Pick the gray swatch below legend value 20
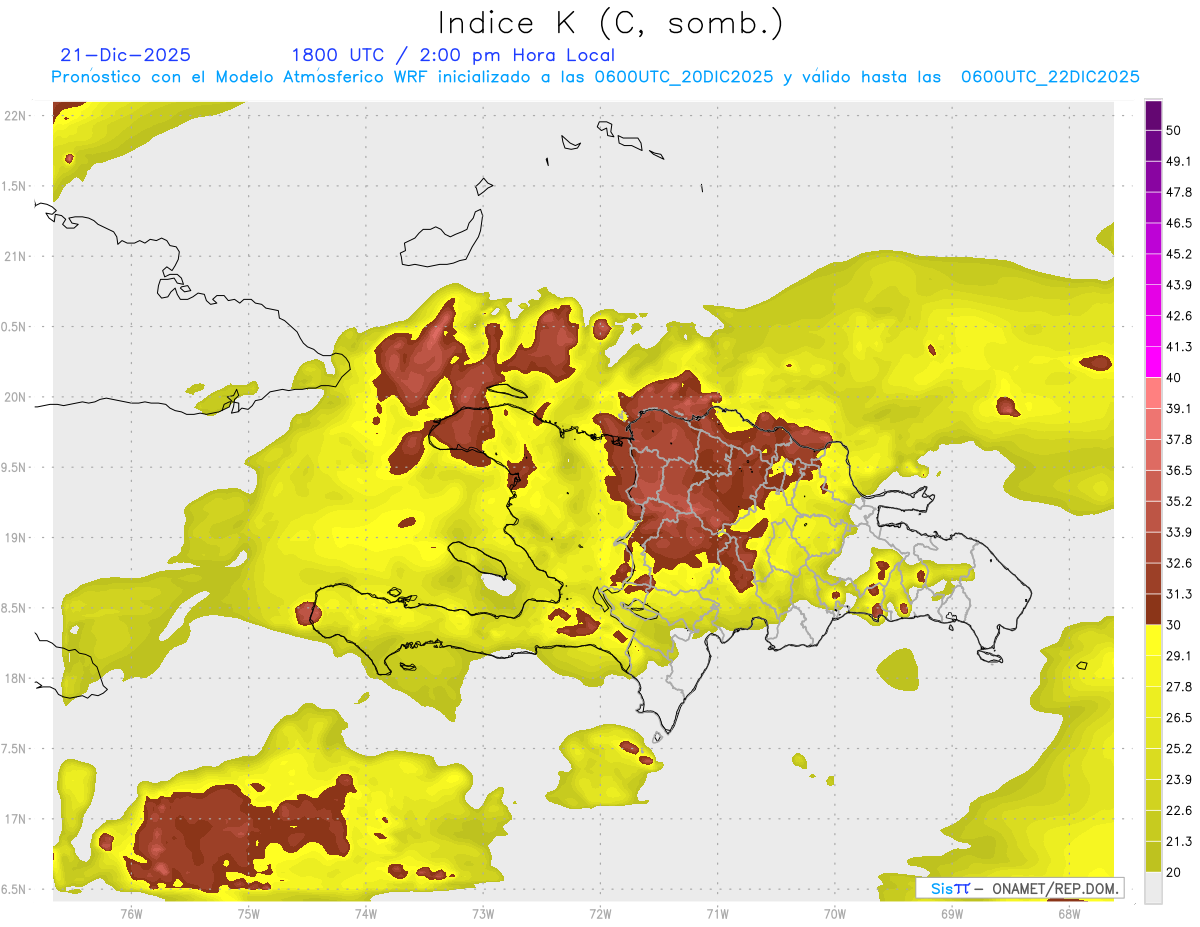The height and width of the screenshot is (927, 1200). point(1154,887)
